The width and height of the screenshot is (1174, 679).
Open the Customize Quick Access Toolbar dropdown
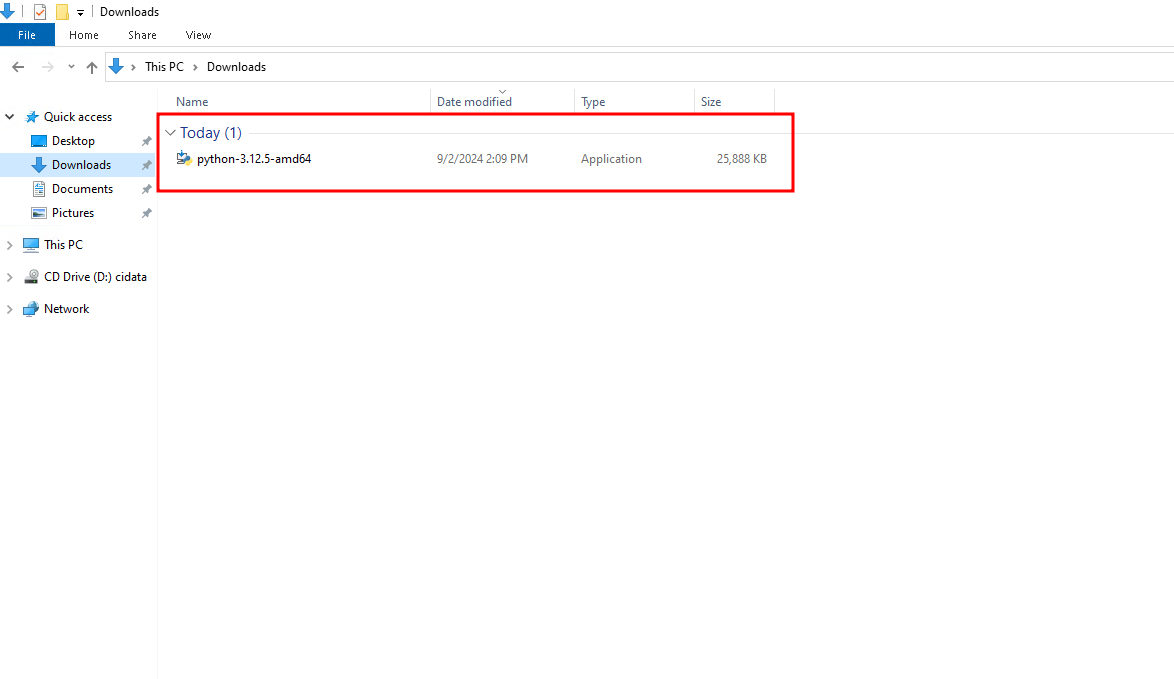(80, 11)
